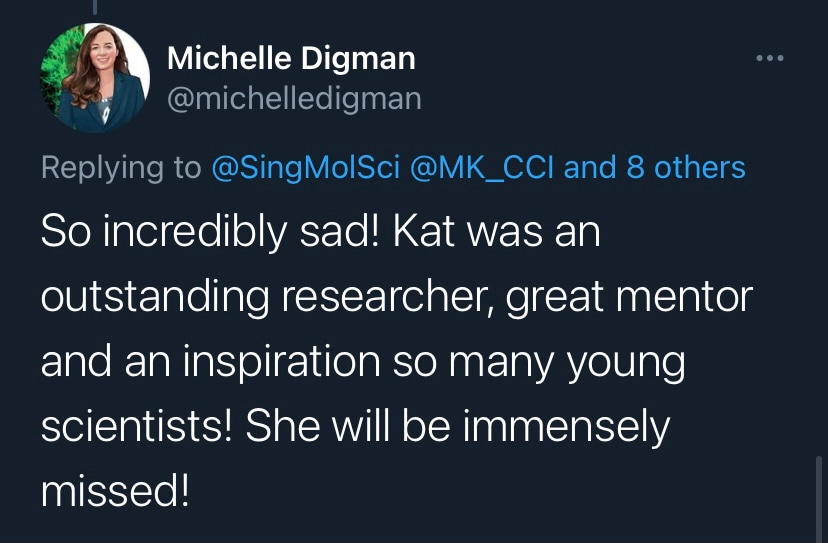
Task: Click the "Replying to" label
Action: 121,167
